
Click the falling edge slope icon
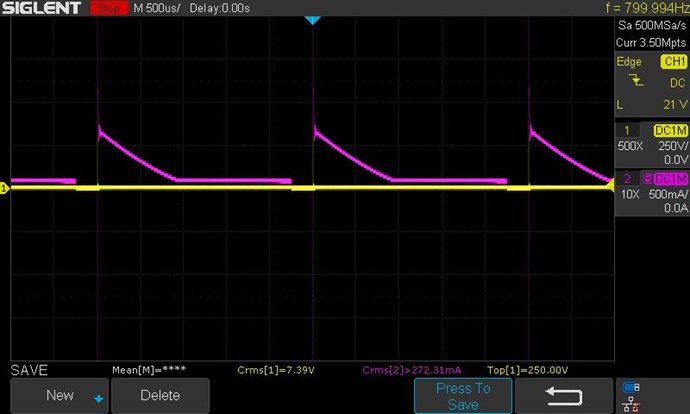[636, 80]
